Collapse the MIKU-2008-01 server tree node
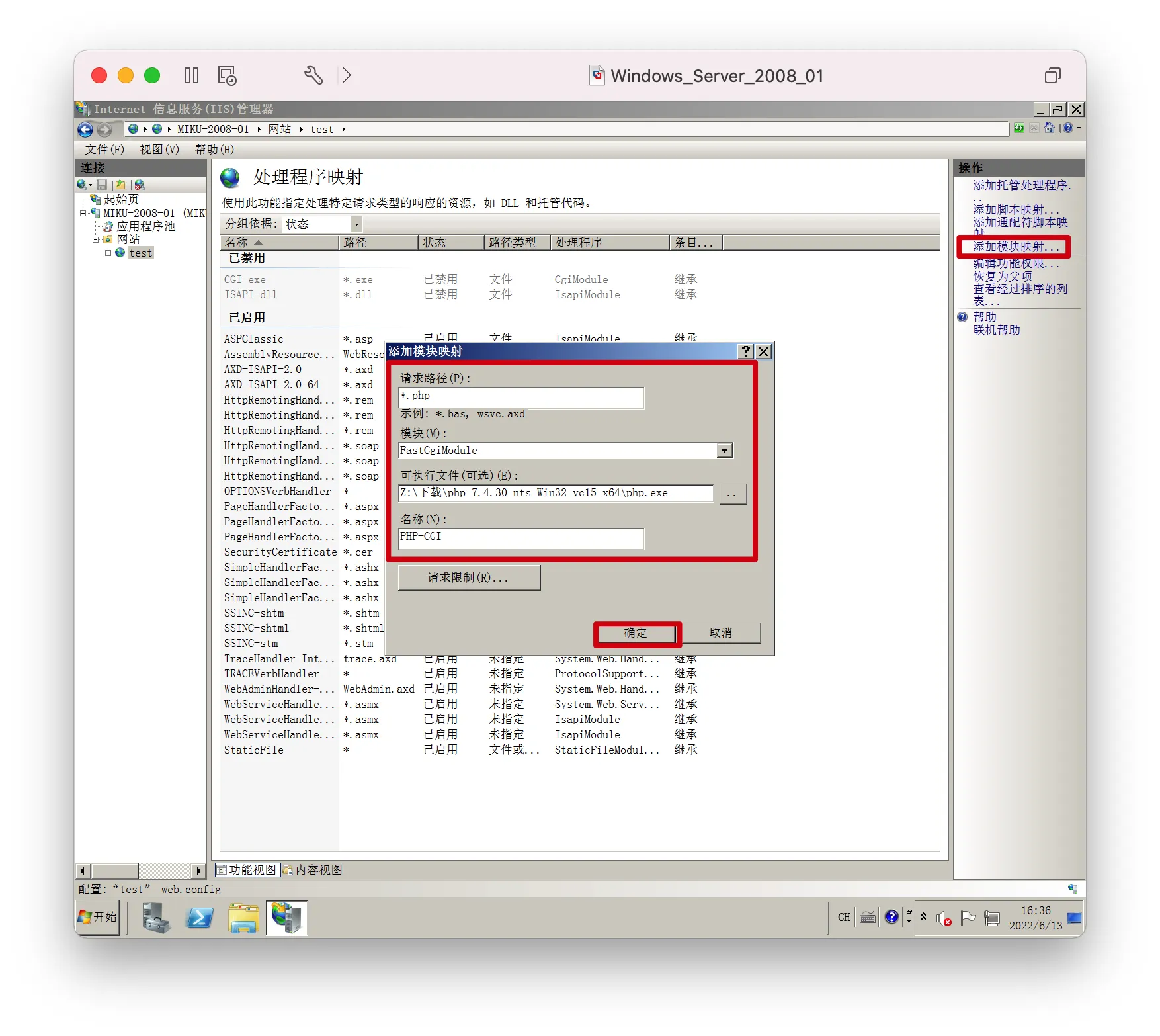Viewport: 1160px width, 1036px height. tap(83, 213)
